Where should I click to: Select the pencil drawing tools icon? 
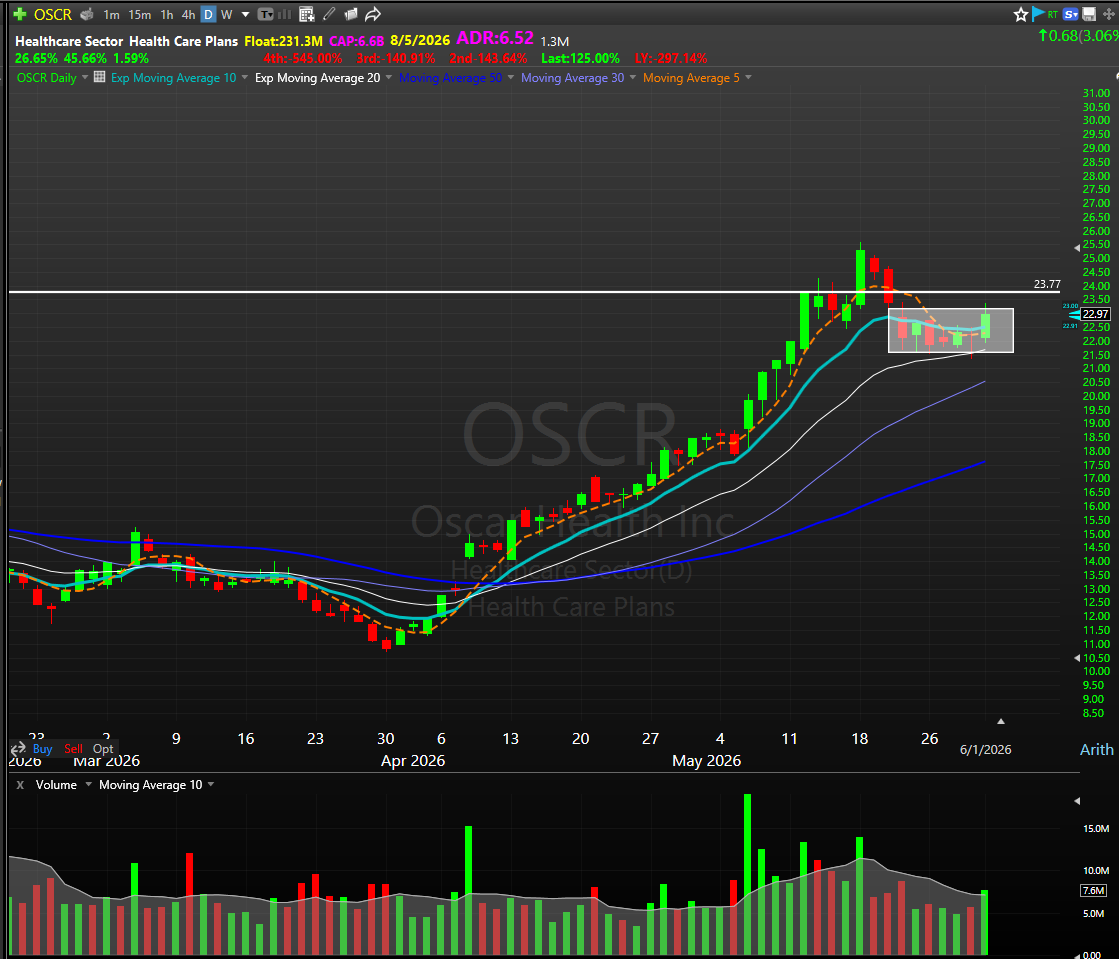click(329, 14)
